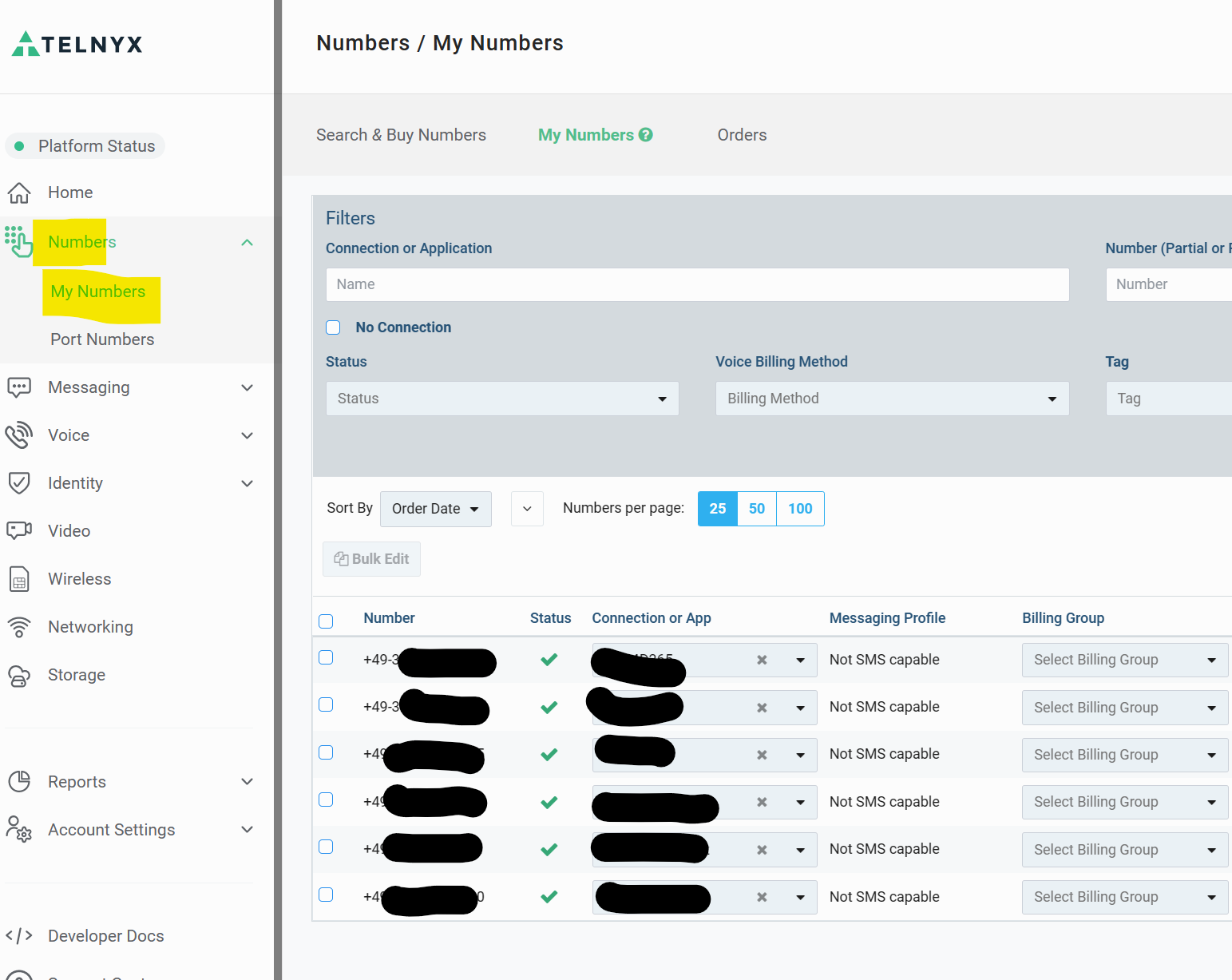Open Developer Docs link
The height and width of the screenshot is (980, 1232).
click(x=106, y=936)
